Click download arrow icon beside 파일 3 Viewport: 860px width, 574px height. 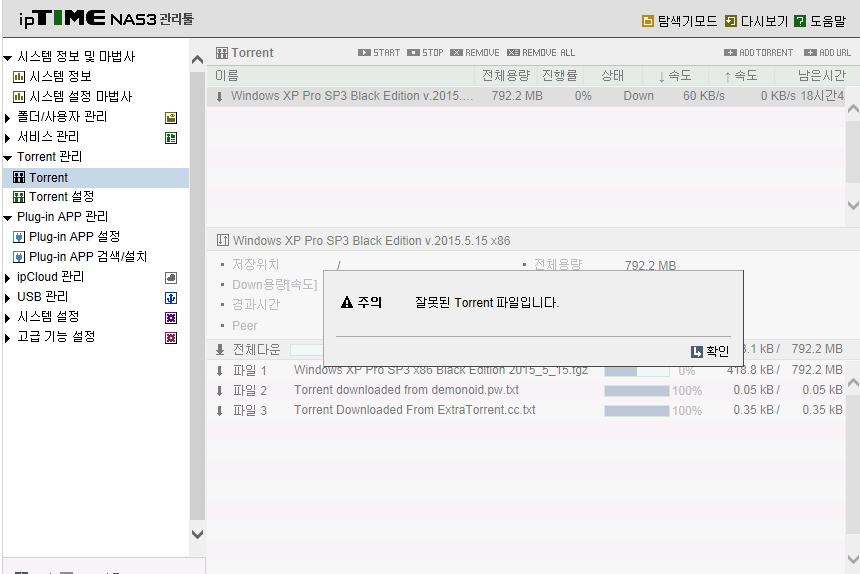coord(219,411)
